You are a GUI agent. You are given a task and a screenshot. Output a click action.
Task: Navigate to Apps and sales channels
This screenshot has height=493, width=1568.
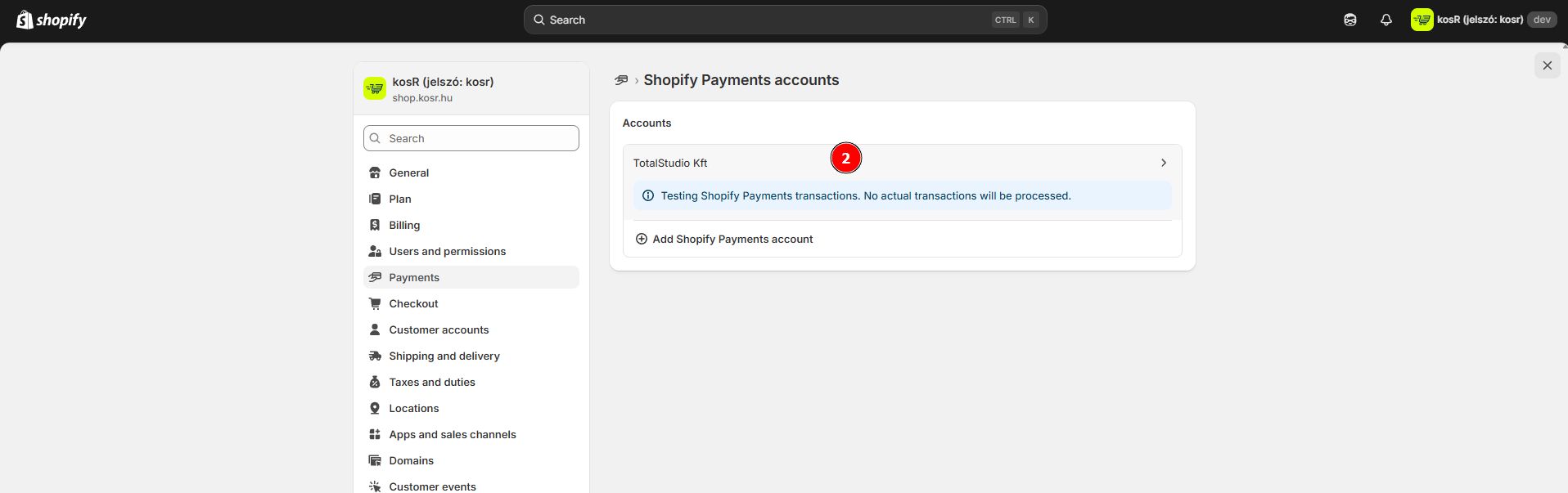452,434
